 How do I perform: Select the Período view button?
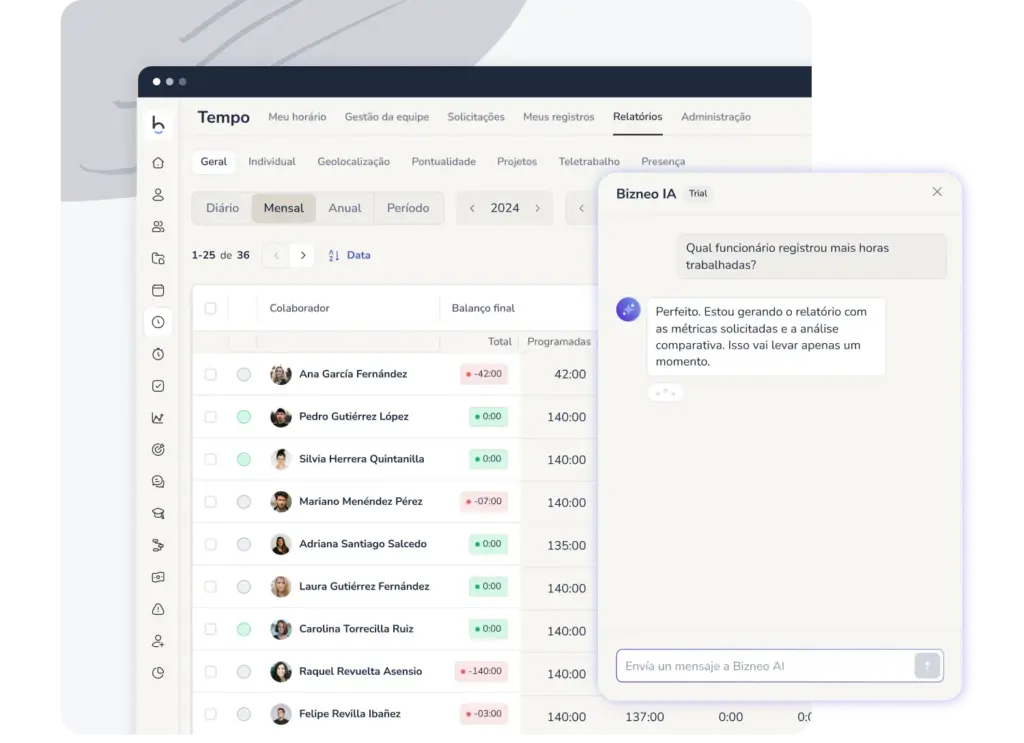pyautogui.click(x=408, y=208)
